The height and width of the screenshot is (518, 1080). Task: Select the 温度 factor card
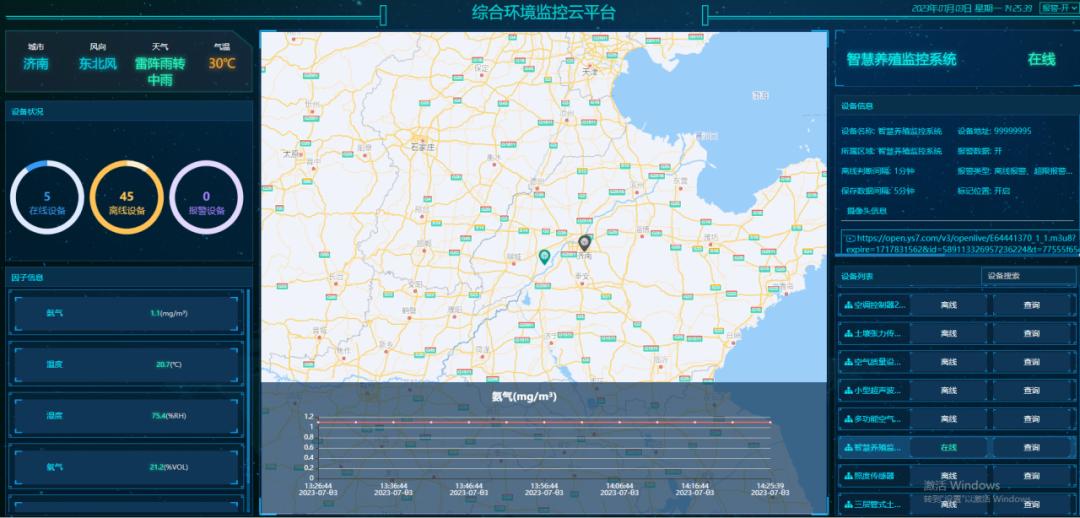pyautogui.click(x=126, y=364)
